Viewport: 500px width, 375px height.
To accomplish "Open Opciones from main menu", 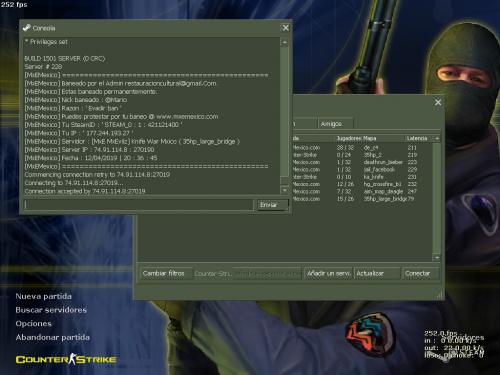I will point(34,324).
